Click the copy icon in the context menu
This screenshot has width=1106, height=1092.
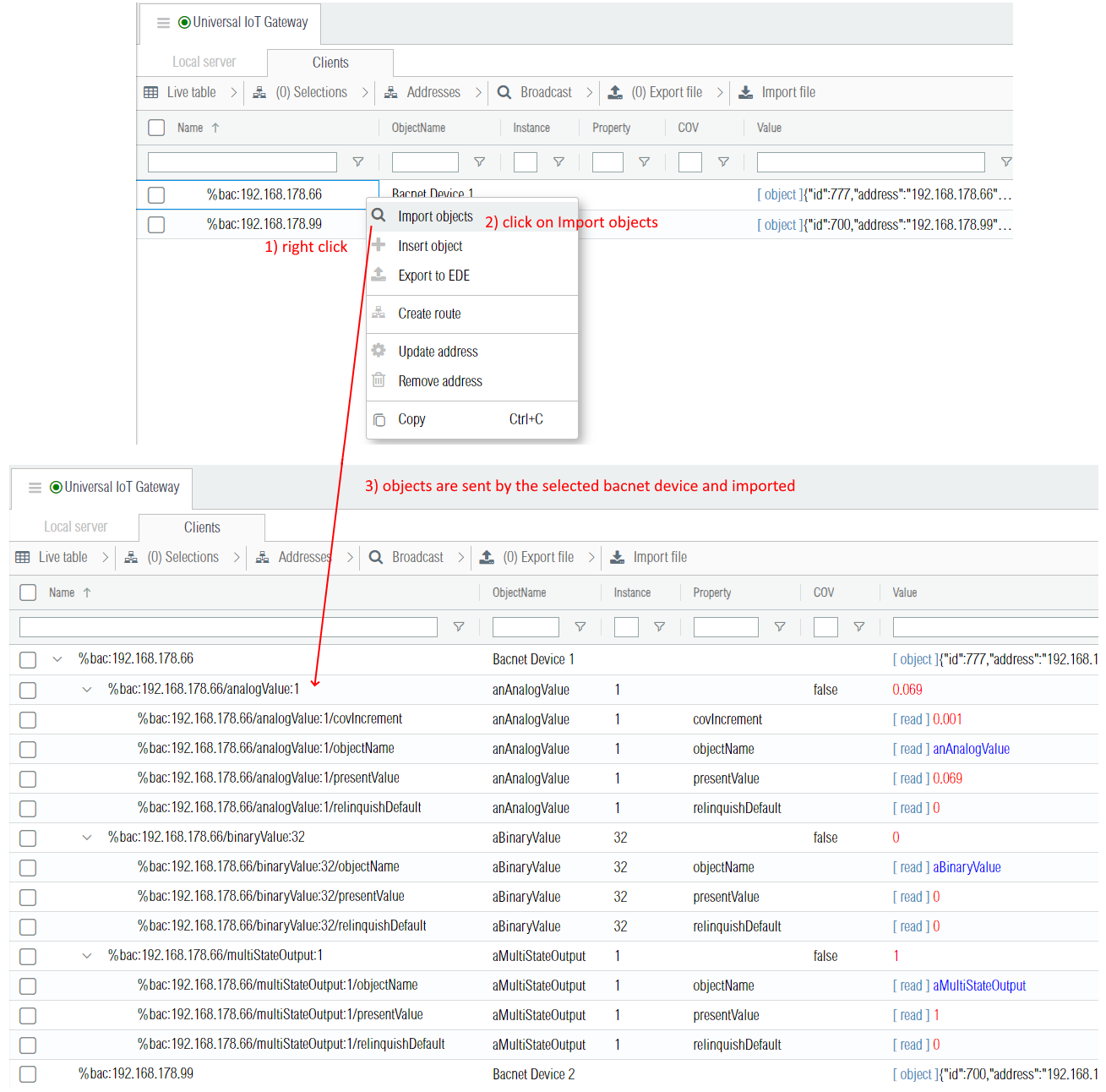[379, 419]
